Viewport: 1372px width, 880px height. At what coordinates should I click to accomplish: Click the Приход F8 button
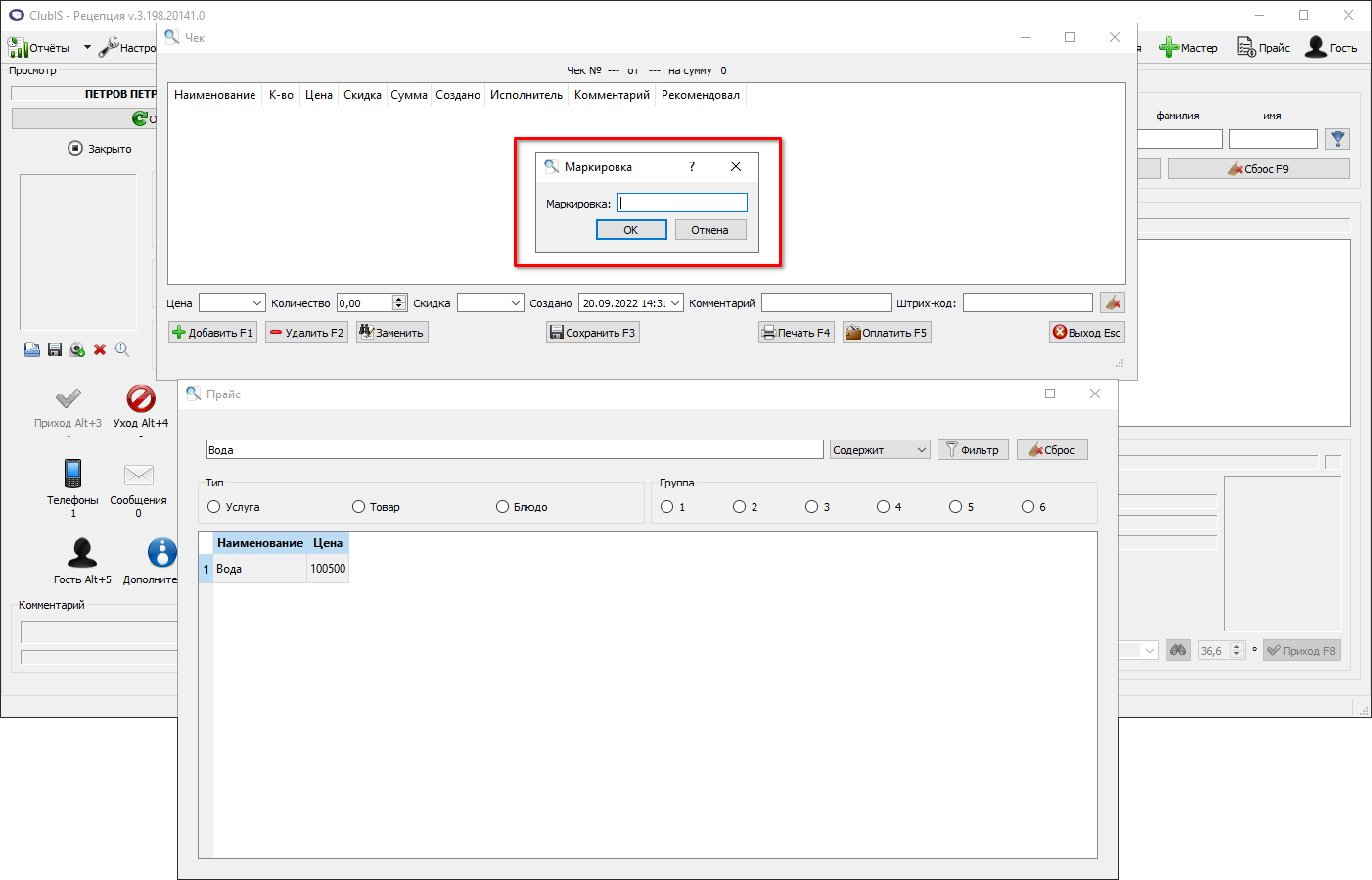(x=1302, y=650)
